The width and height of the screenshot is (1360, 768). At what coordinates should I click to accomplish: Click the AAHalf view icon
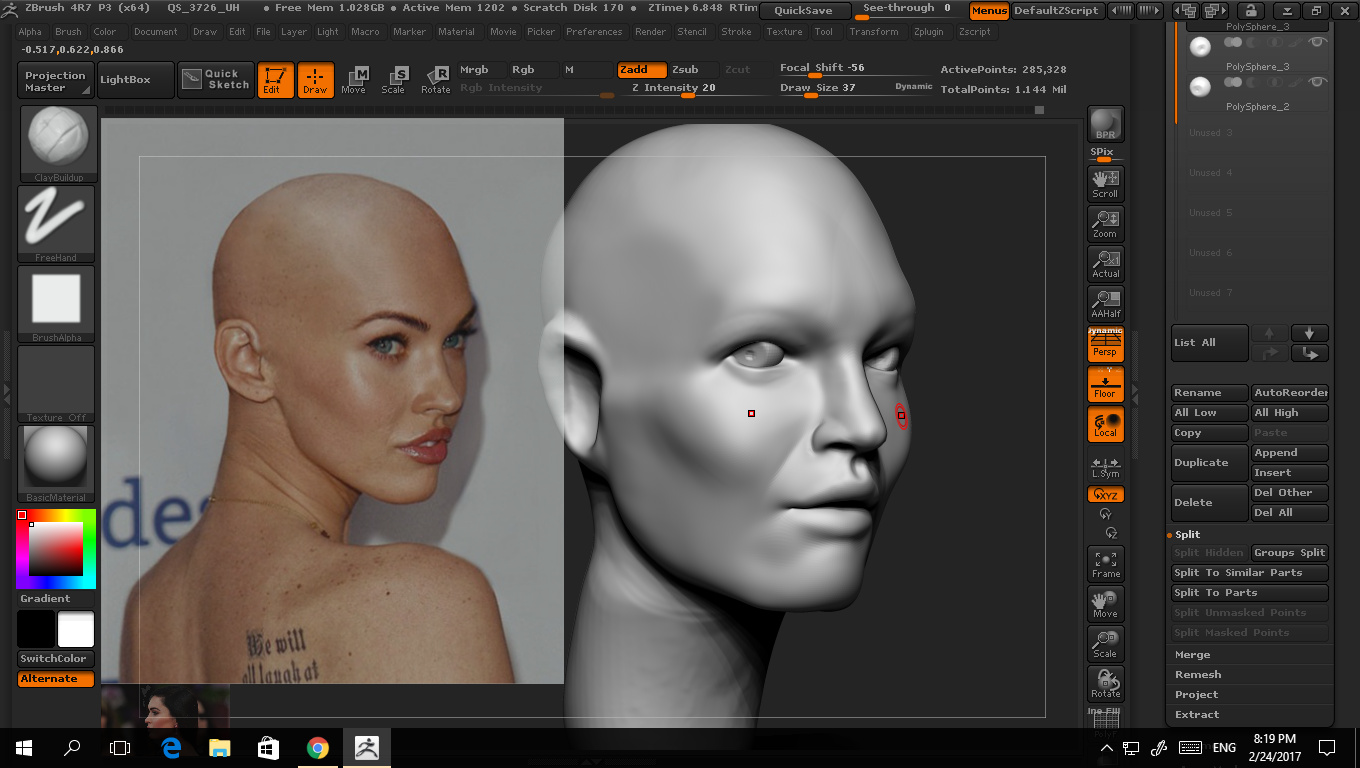pyautogui.click(x=1105, y=303)
